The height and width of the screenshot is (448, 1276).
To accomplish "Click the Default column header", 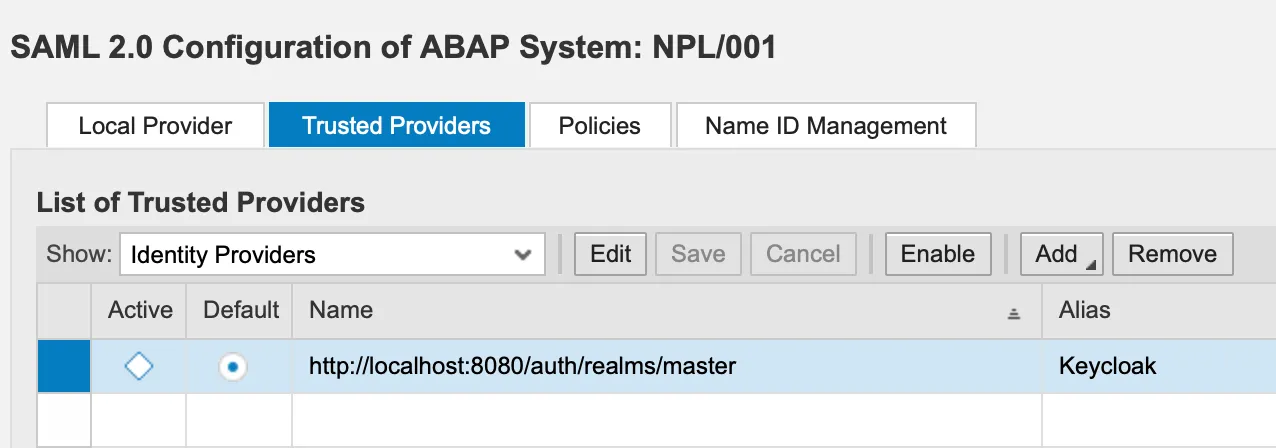I will [x=241, y=311].
